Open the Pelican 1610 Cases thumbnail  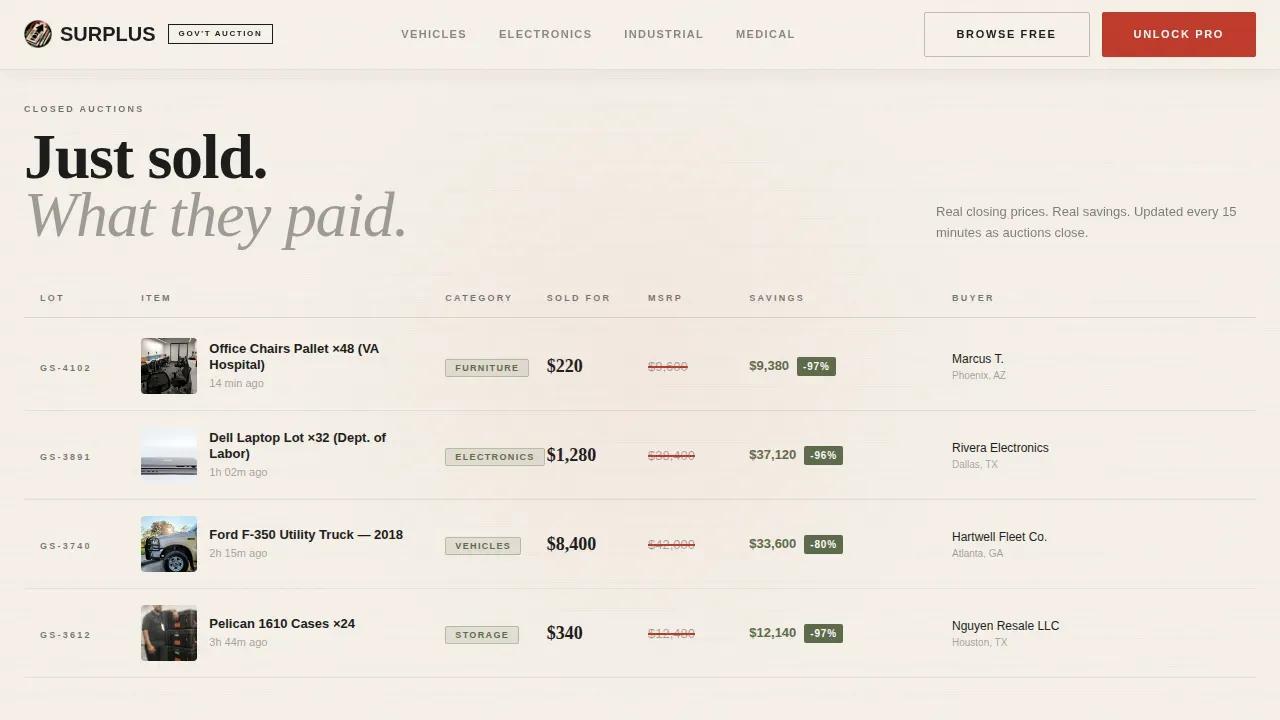(169, 633)
